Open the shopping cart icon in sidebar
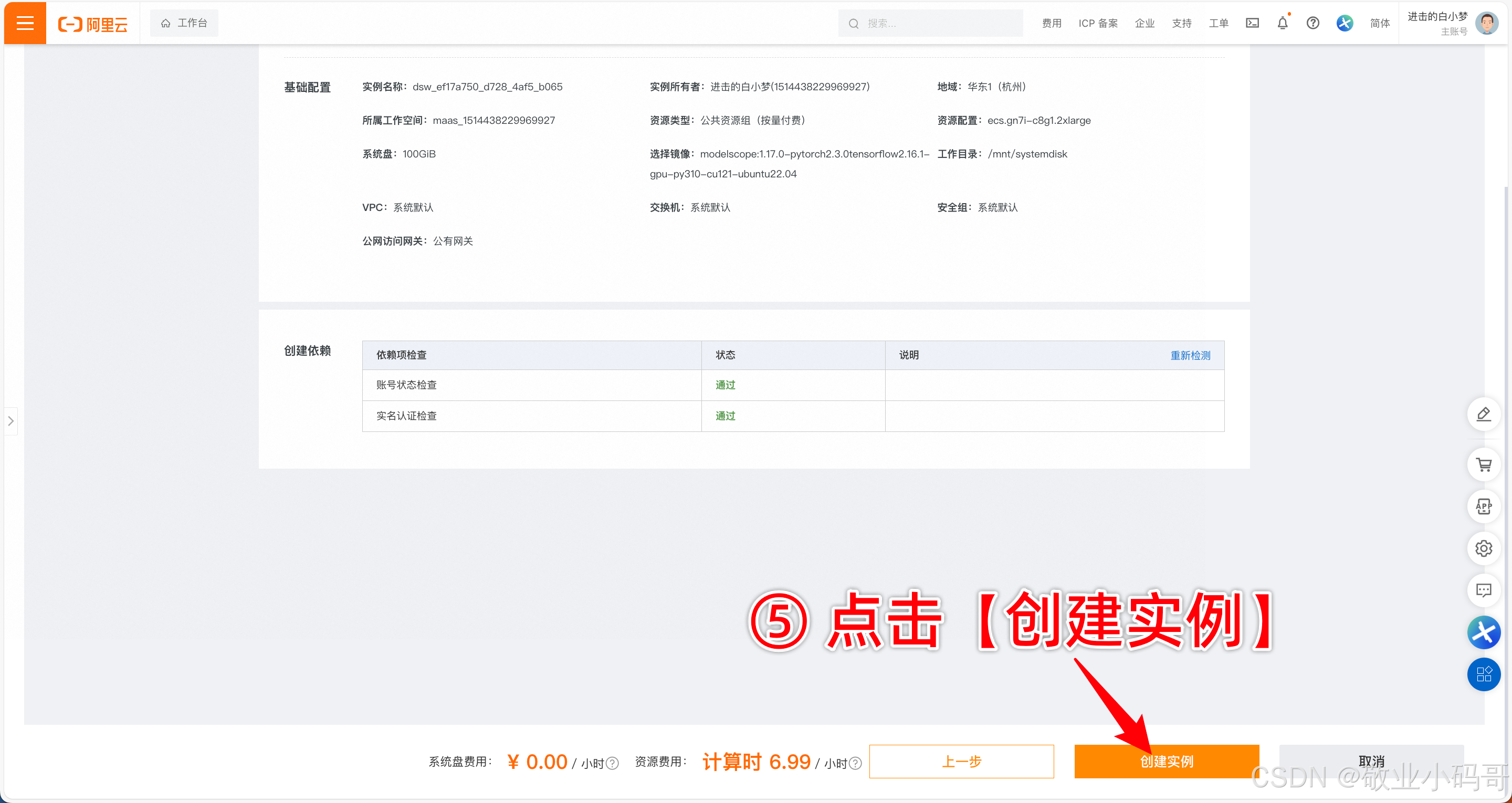This screenshot has height=803, width=1512. tap(1484, 464)
